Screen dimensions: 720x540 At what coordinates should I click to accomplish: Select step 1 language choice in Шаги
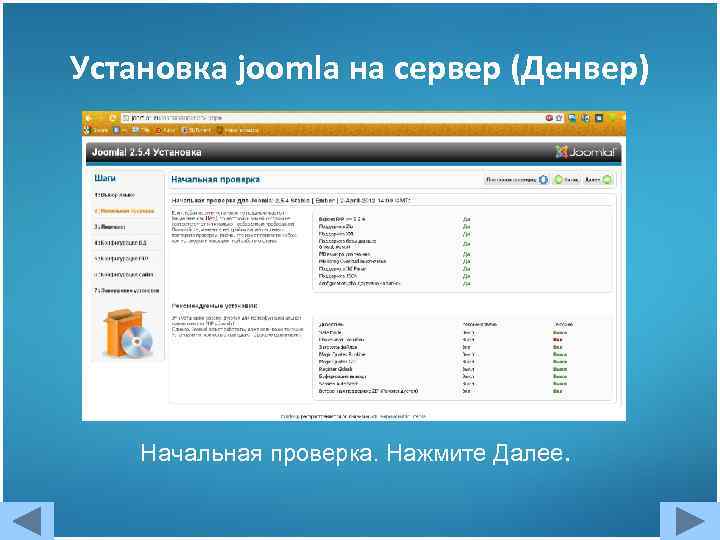pyautogui.click(x=115, y=195)
